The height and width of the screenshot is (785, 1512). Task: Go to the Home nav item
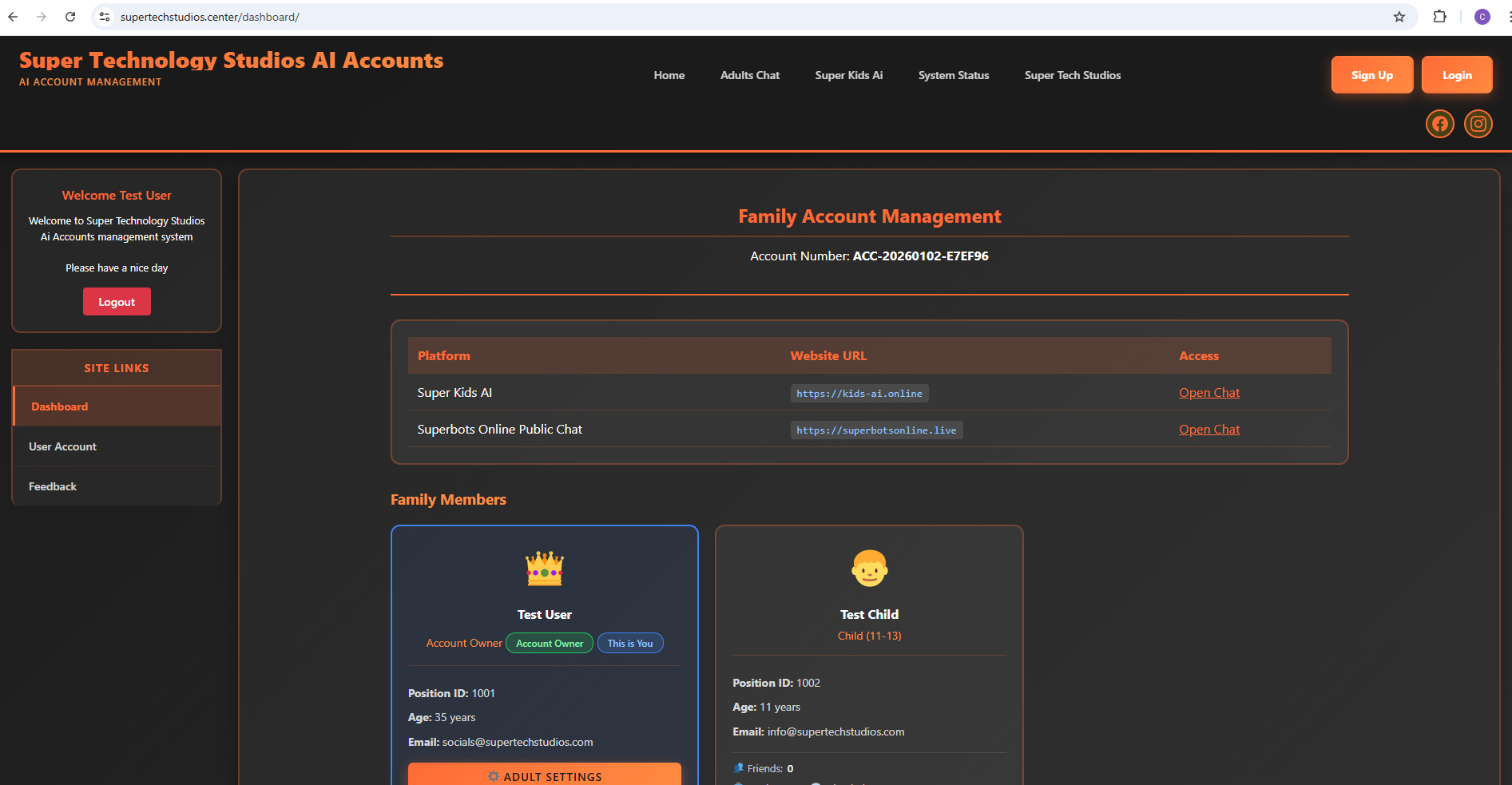point(669,75)
